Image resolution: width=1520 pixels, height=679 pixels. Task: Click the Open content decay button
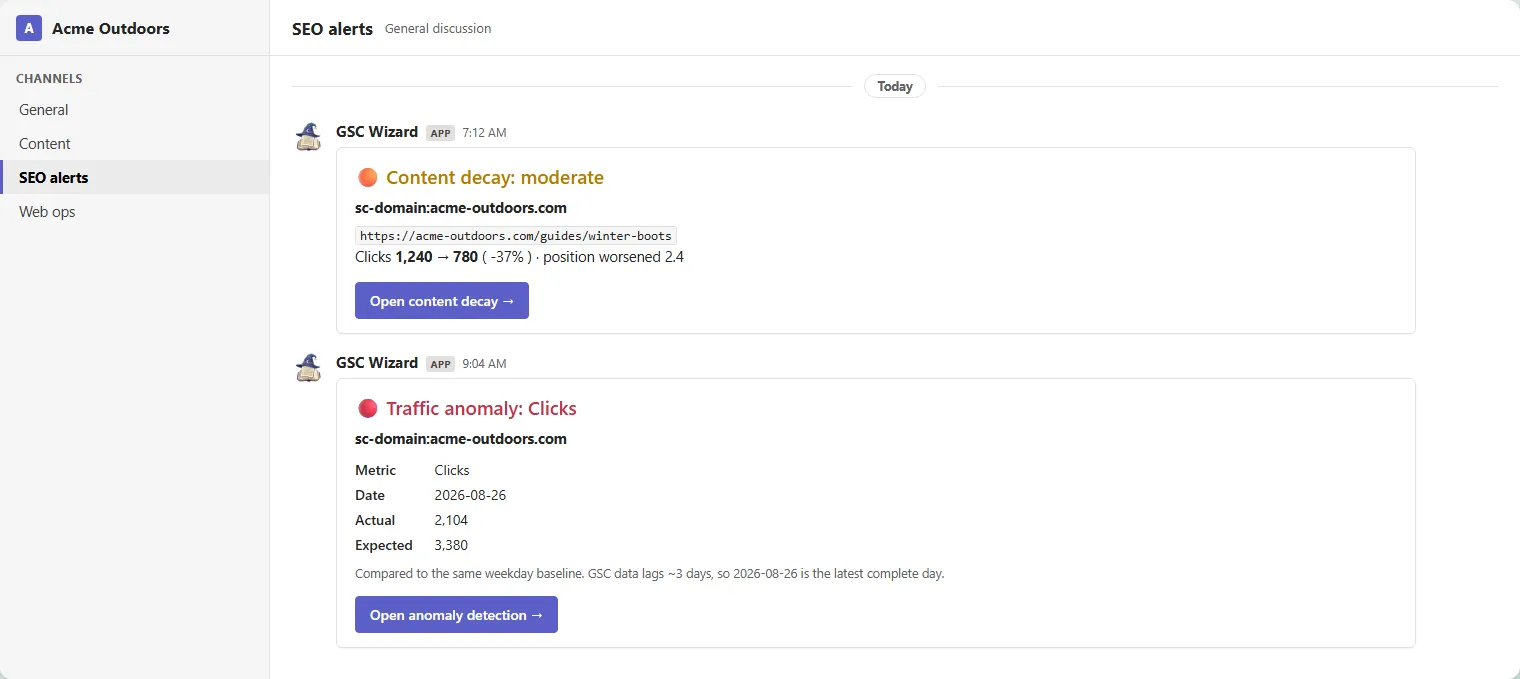tap(442, 301)
